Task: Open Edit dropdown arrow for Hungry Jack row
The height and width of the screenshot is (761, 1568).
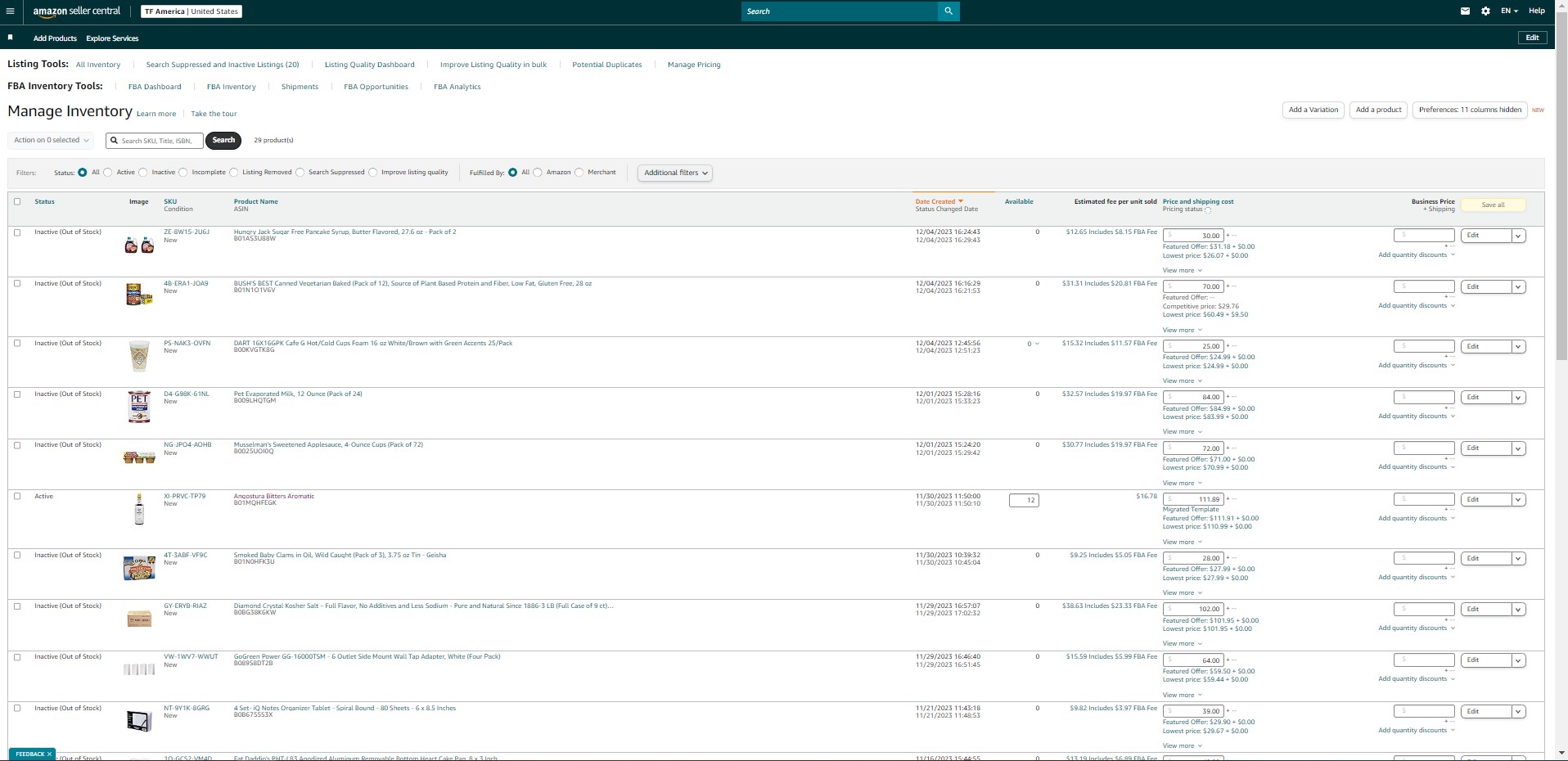Action: pyautogui.click(x=1518, y=236)
